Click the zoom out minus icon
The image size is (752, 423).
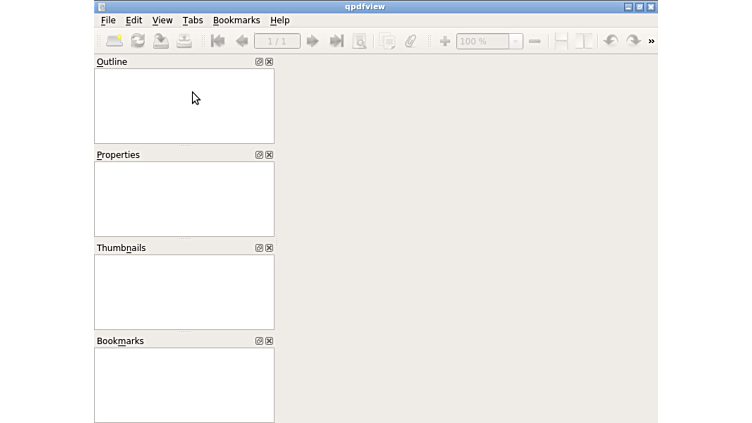535,42
